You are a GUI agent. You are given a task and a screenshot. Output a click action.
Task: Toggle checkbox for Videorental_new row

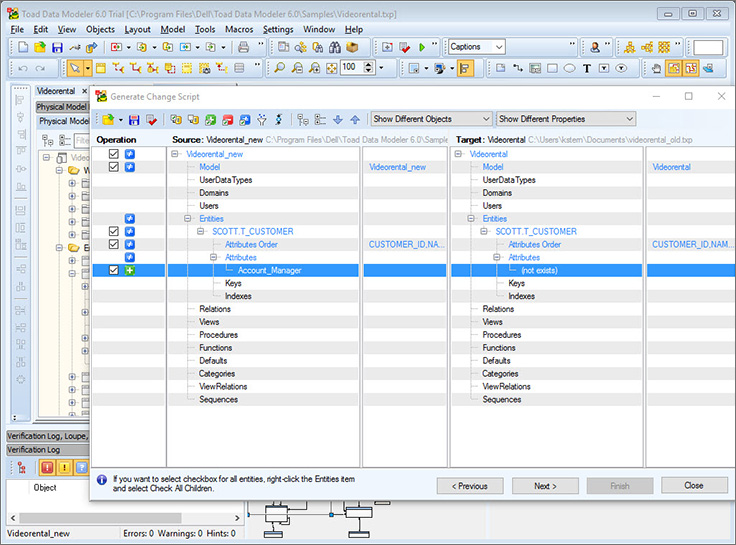[114, 154]
